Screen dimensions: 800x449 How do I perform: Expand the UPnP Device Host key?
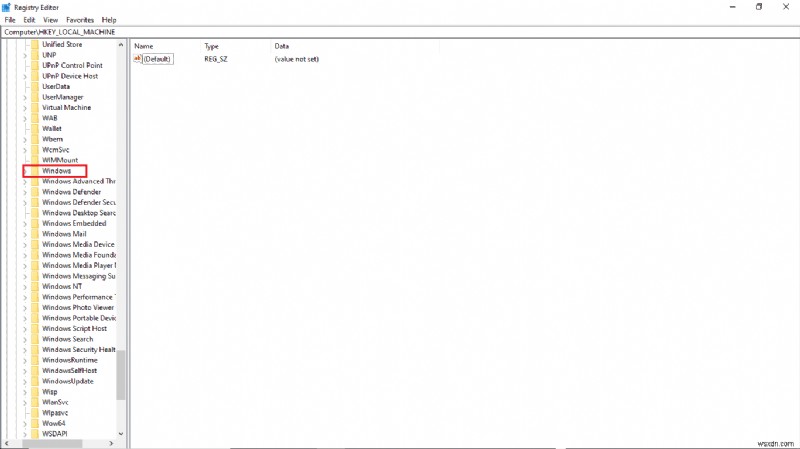pyautogui.click(x=25, y=76)
